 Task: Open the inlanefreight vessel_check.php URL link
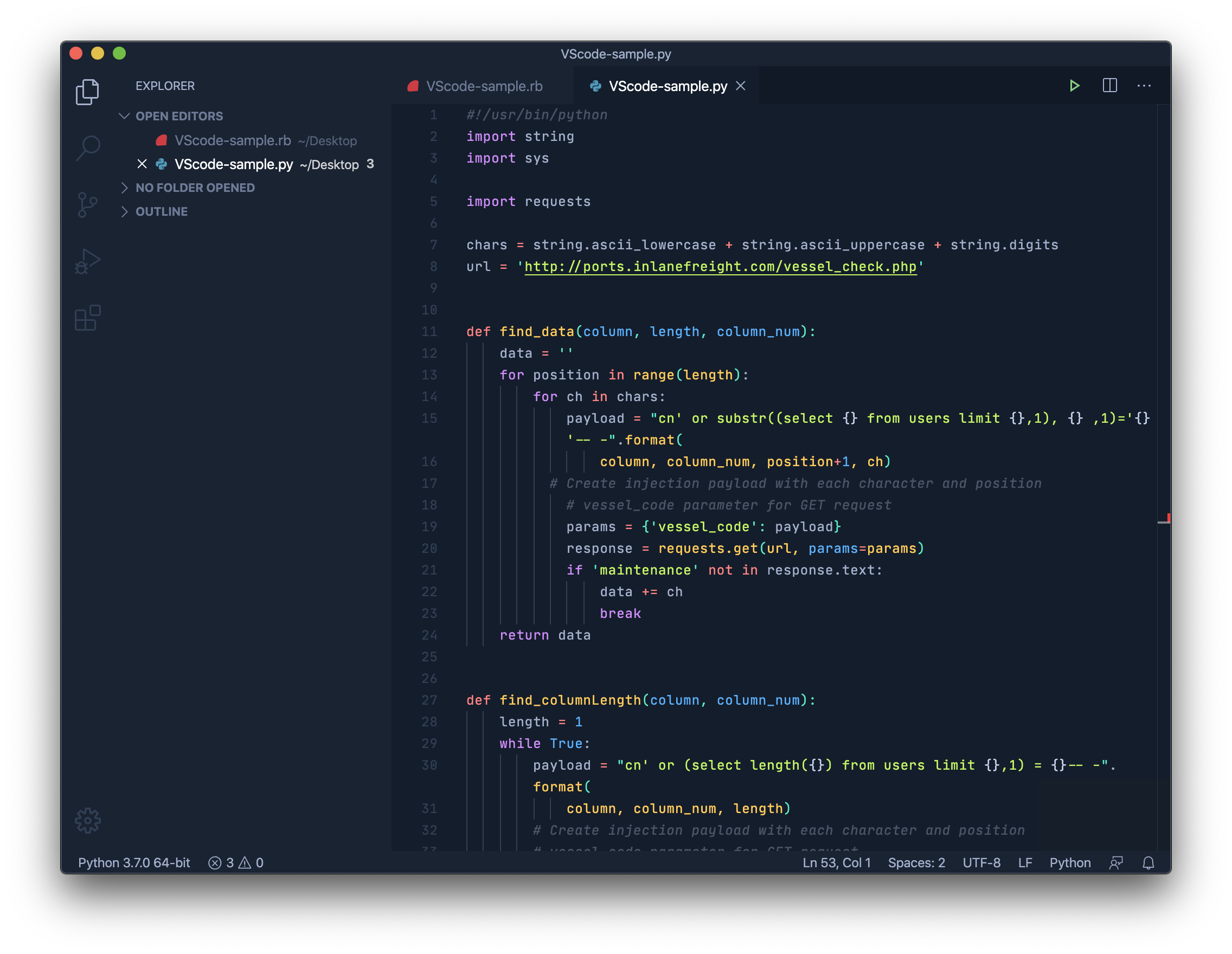[x=720, y=267]
